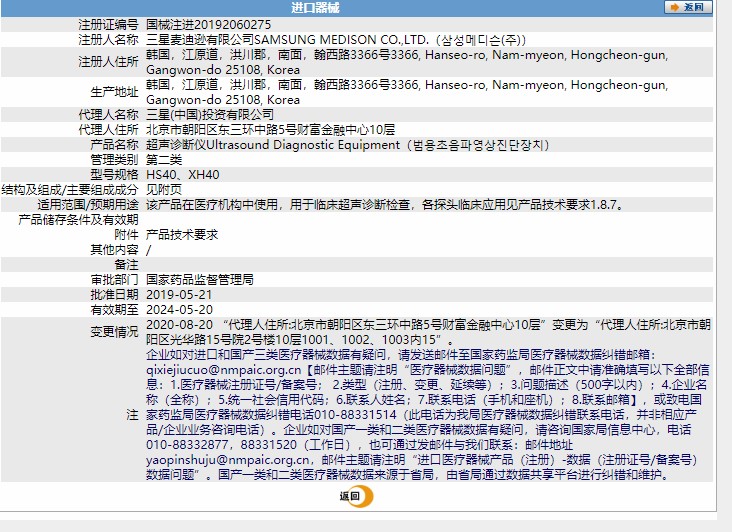Select registrant name SAMSUNG MEDISON CO.,LTD.

pyautogui.click(x=341, y=40)
